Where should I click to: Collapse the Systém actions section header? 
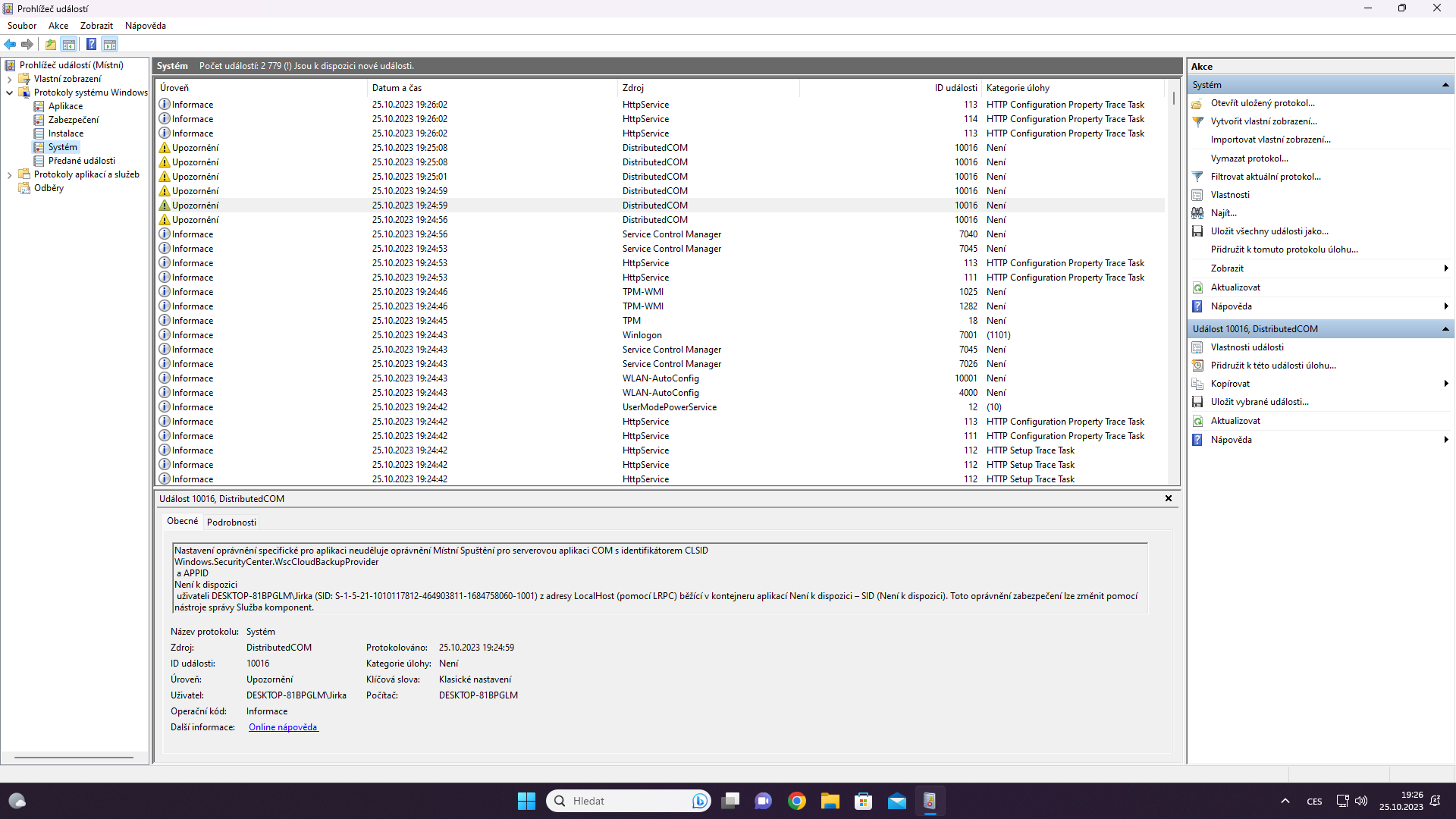(1445, 85)
